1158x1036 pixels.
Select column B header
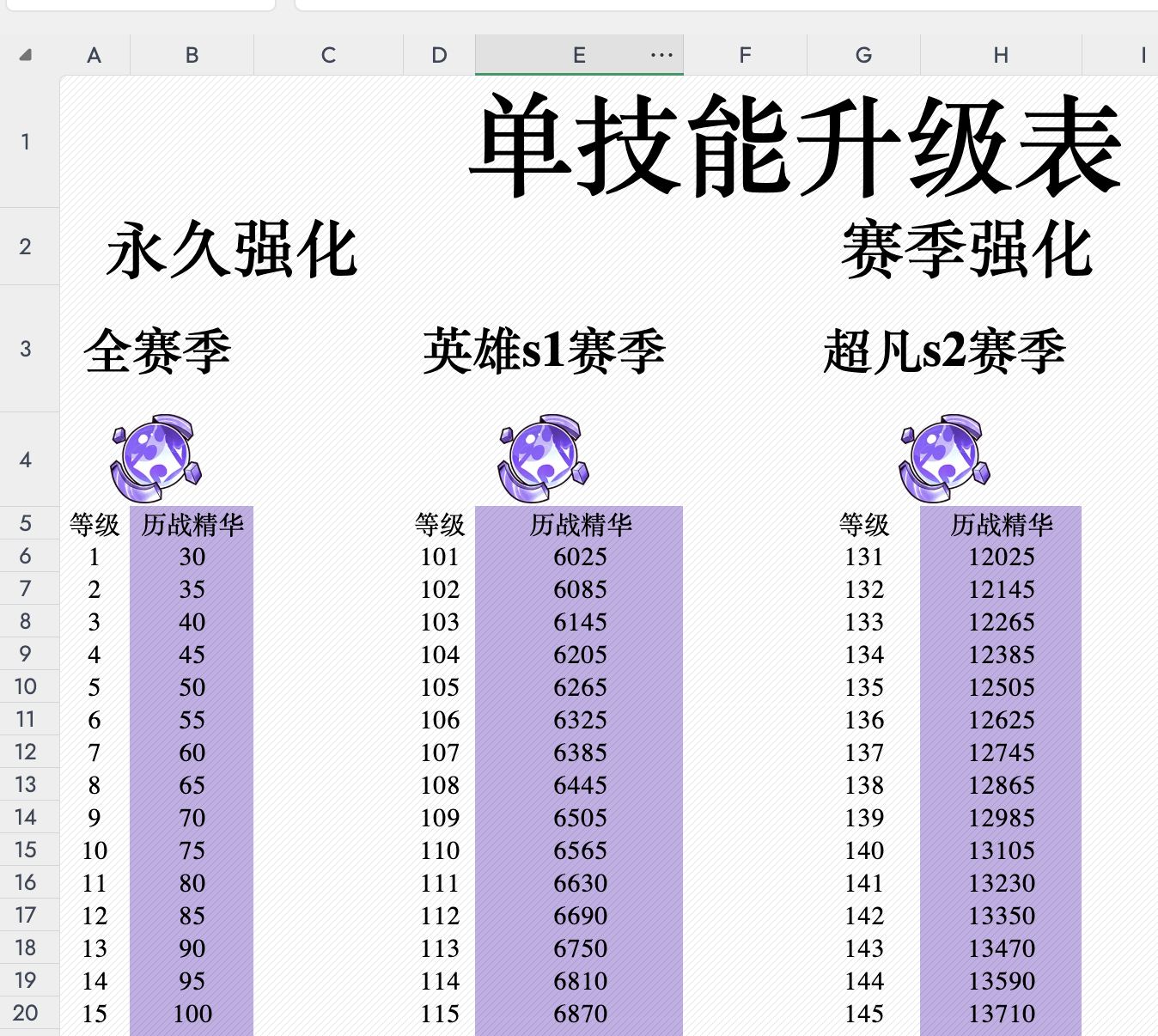pyautogui.click(x=192, y=55)
